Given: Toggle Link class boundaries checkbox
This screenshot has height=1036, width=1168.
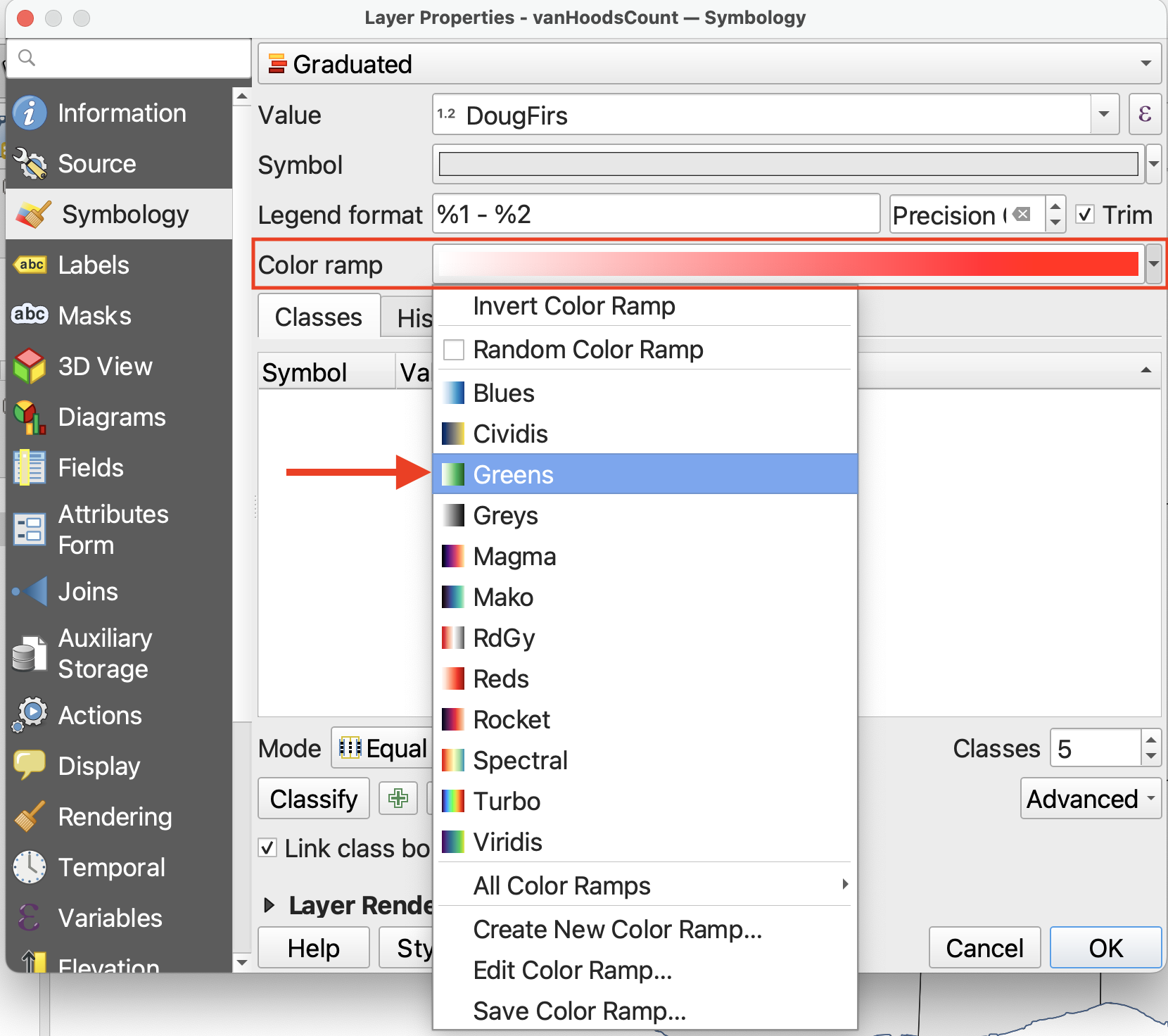Looking at the screenshot, I should coord(267,848).
